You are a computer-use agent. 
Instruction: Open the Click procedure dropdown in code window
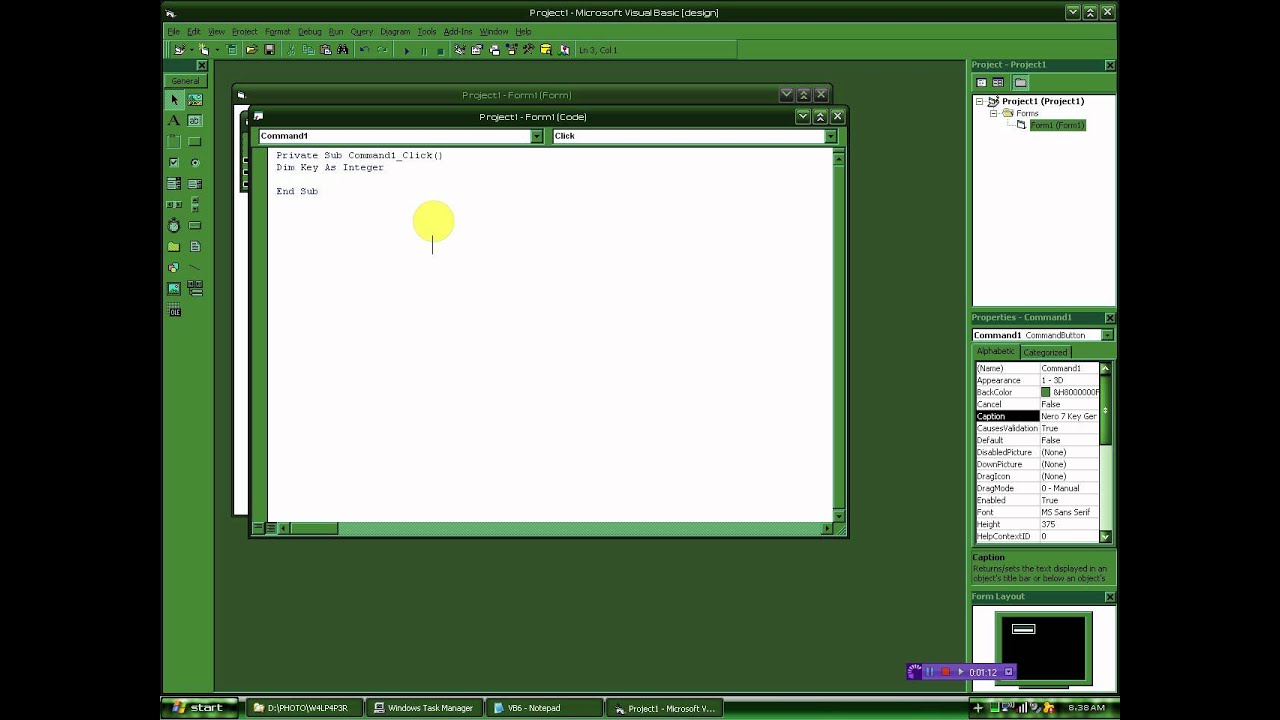click(830, 136)
